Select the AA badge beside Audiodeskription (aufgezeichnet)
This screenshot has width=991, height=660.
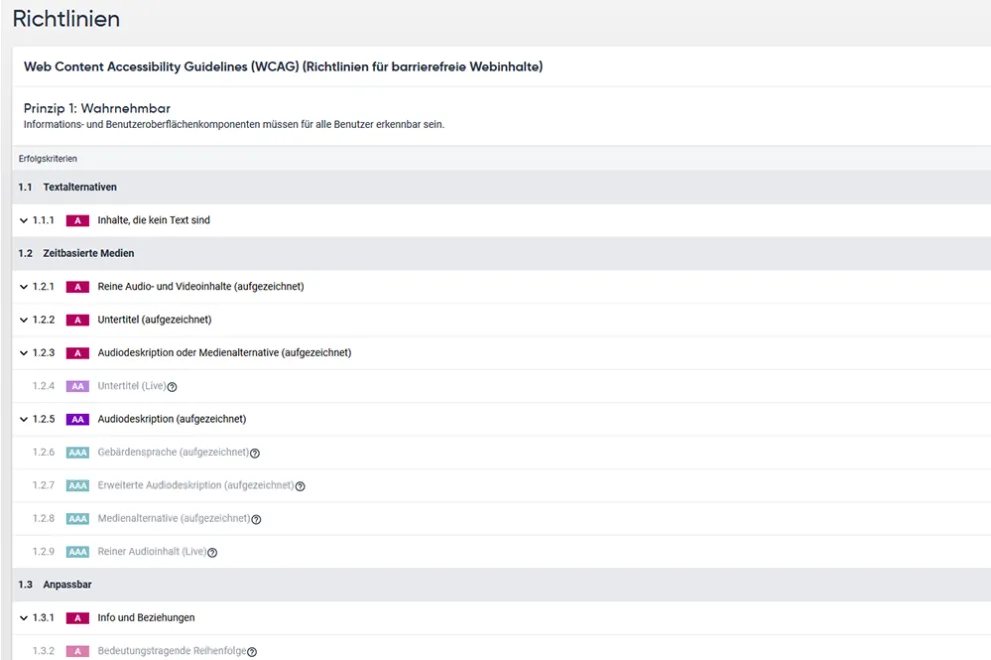pyautogui.click(x=77, y=419)
